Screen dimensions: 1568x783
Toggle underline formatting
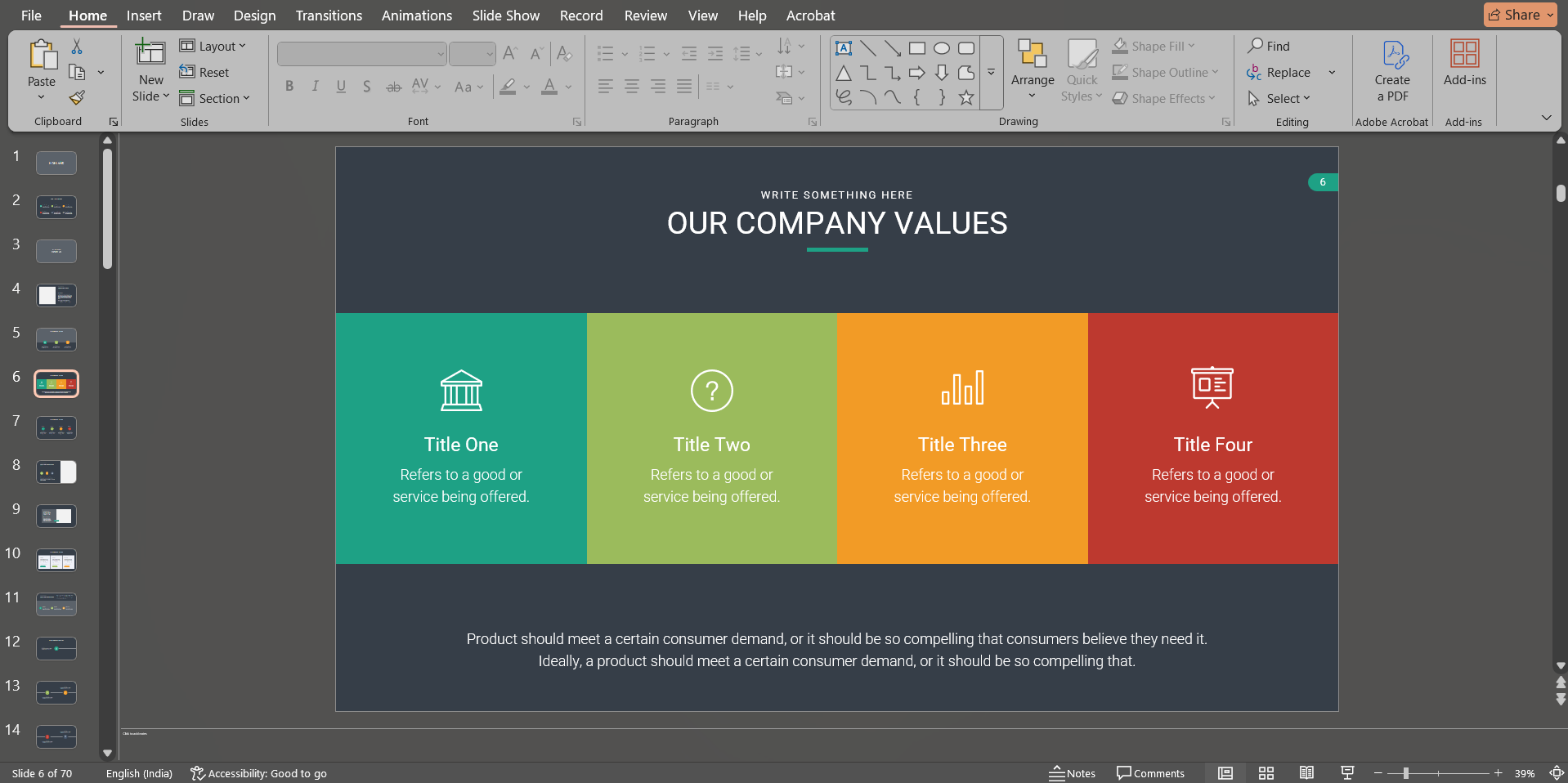(340, 86)
